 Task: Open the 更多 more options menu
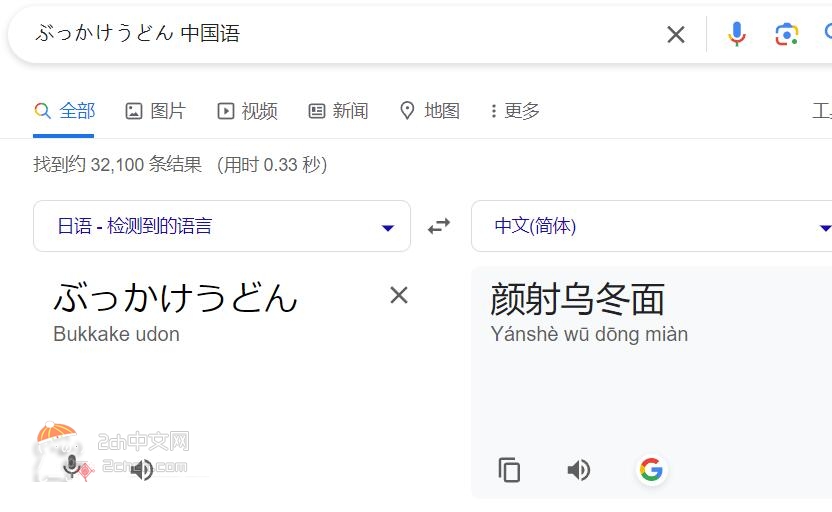click(x=515, y=111)
